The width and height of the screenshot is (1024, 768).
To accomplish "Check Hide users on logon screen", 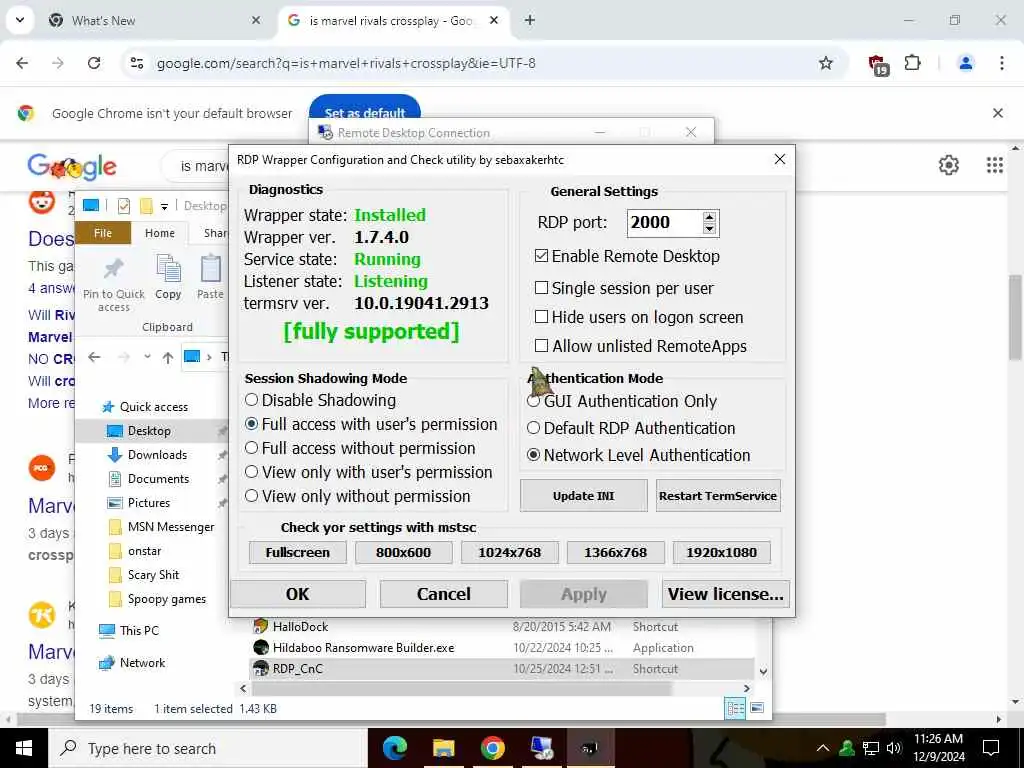I will coord(541,317).
